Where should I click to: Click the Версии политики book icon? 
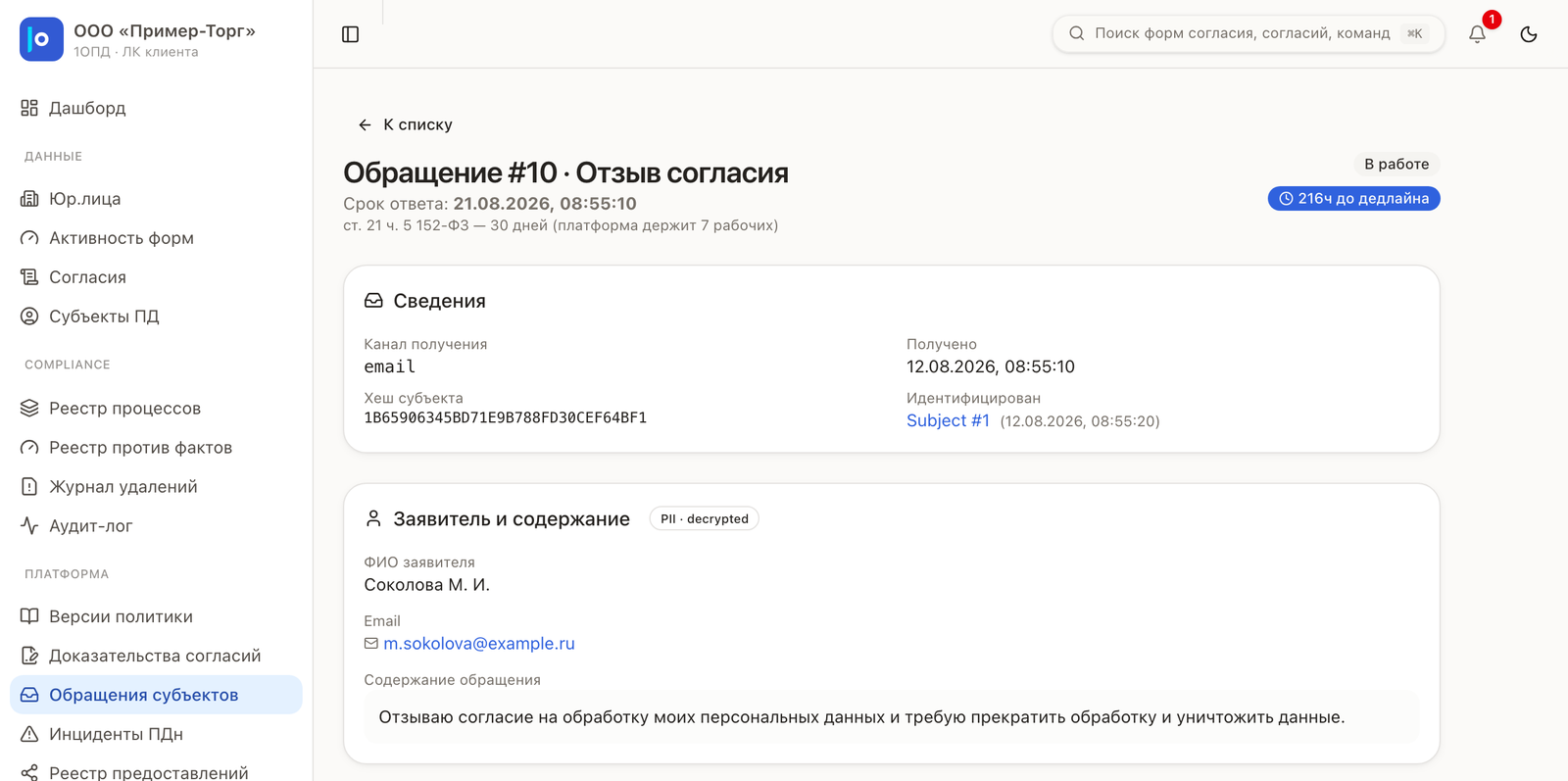tap(29, 616)
